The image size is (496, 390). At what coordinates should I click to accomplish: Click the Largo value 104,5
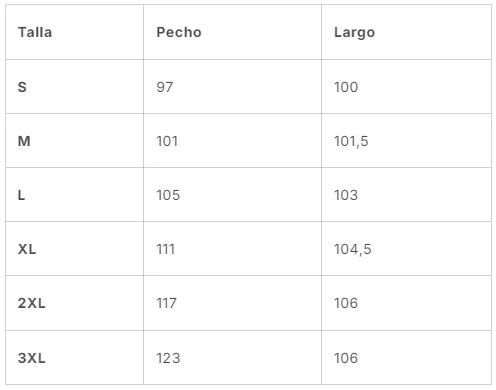pyautogui.click(x=353, y=249)
